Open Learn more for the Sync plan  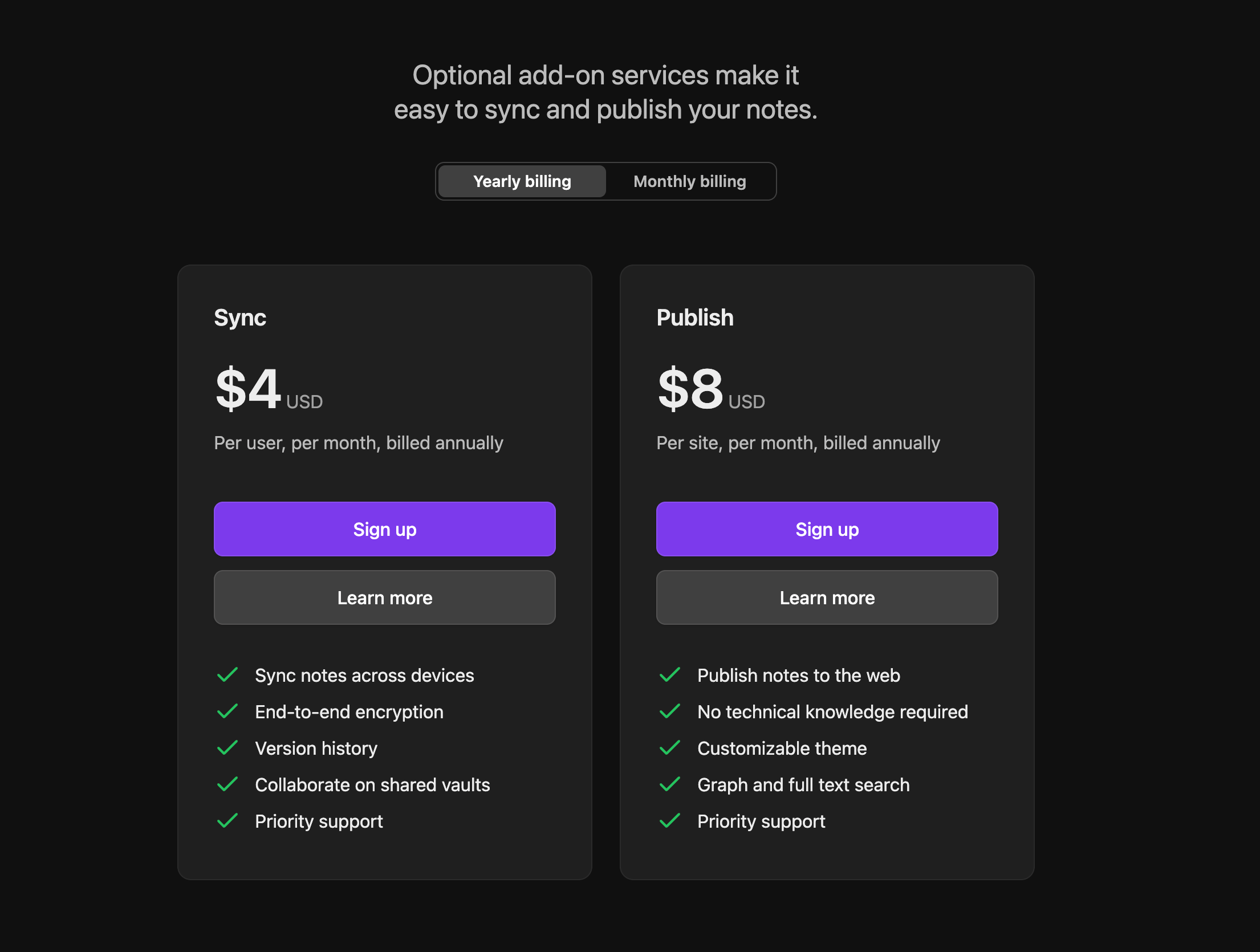384,597
